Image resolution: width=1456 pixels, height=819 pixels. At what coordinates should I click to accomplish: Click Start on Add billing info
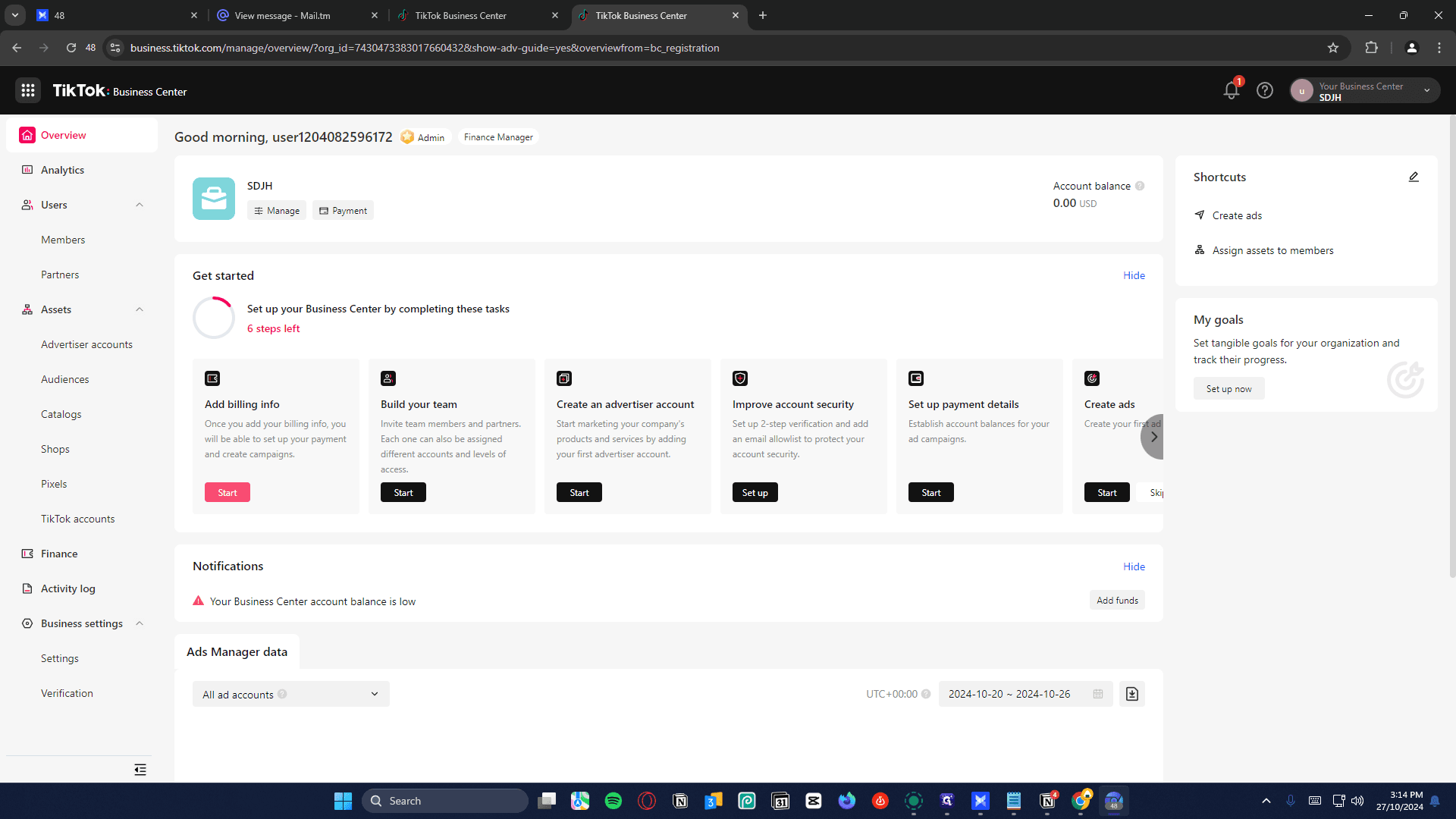click(x=227, y=492)
